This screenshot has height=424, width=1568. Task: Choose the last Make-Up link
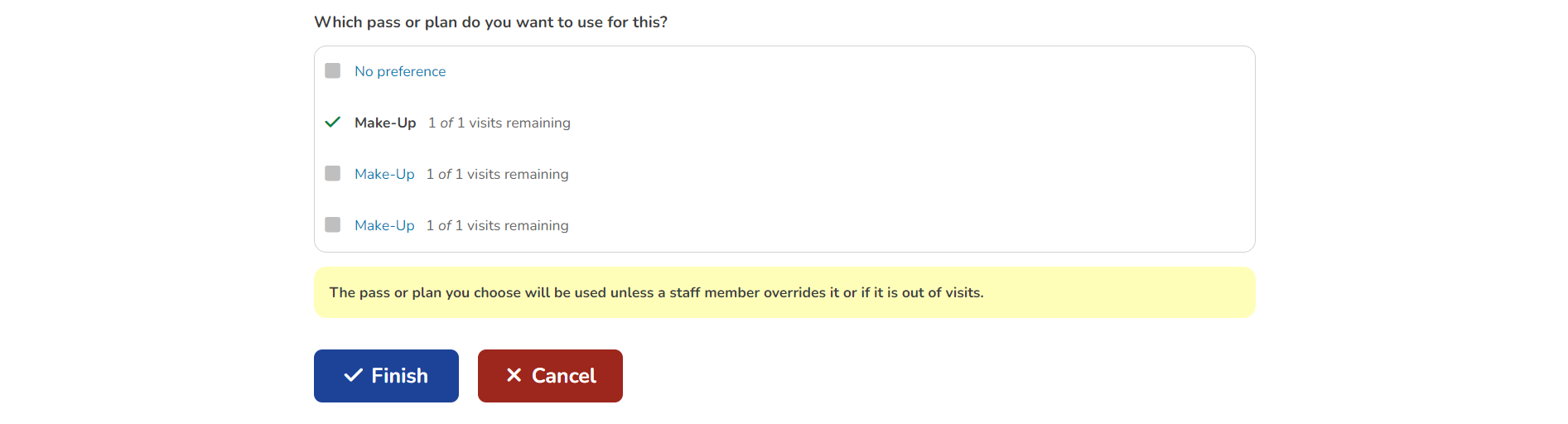tap(384, 225)
